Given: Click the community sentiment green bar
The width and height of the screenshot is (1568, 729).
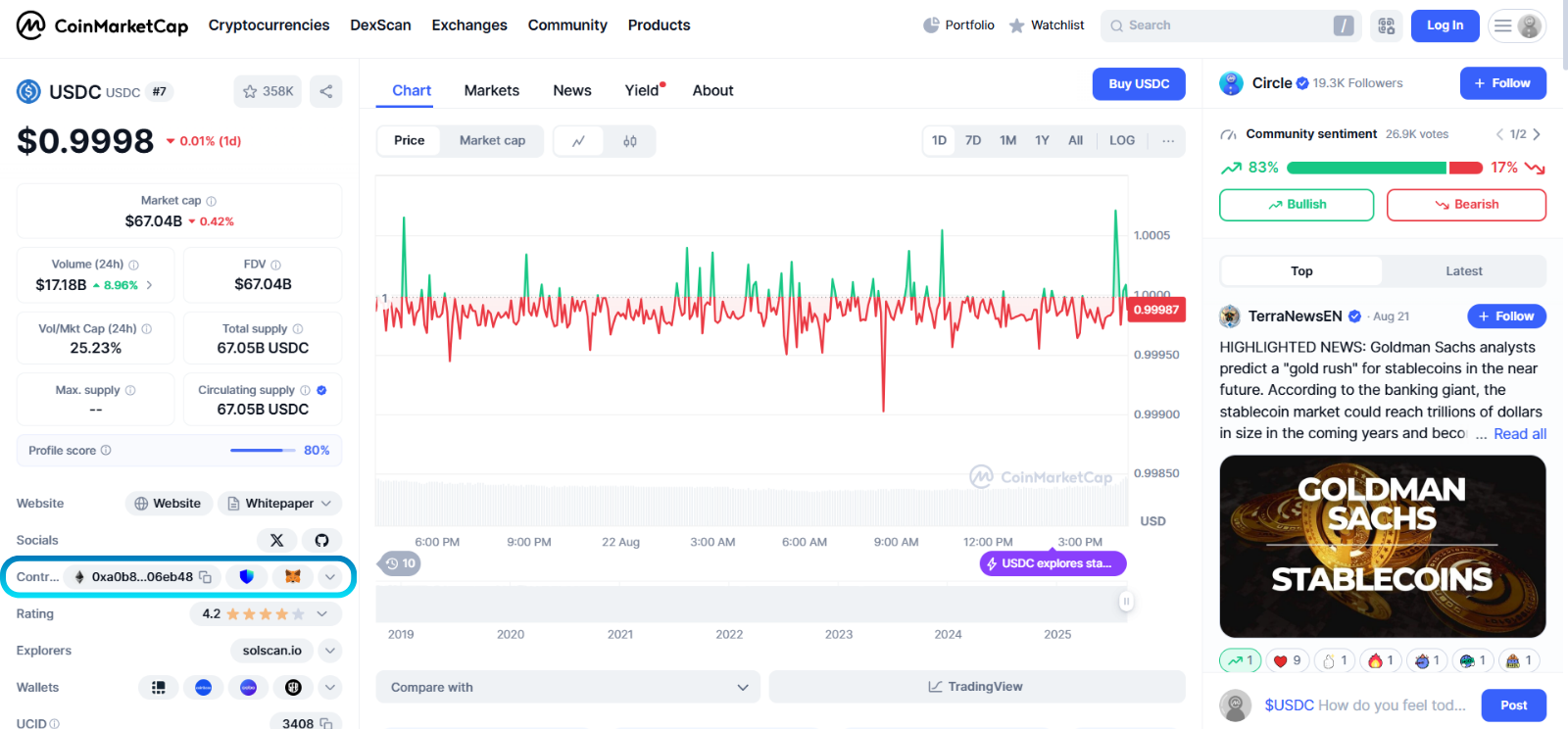Looking at the screenshot, I should (x=1366, y=169).
